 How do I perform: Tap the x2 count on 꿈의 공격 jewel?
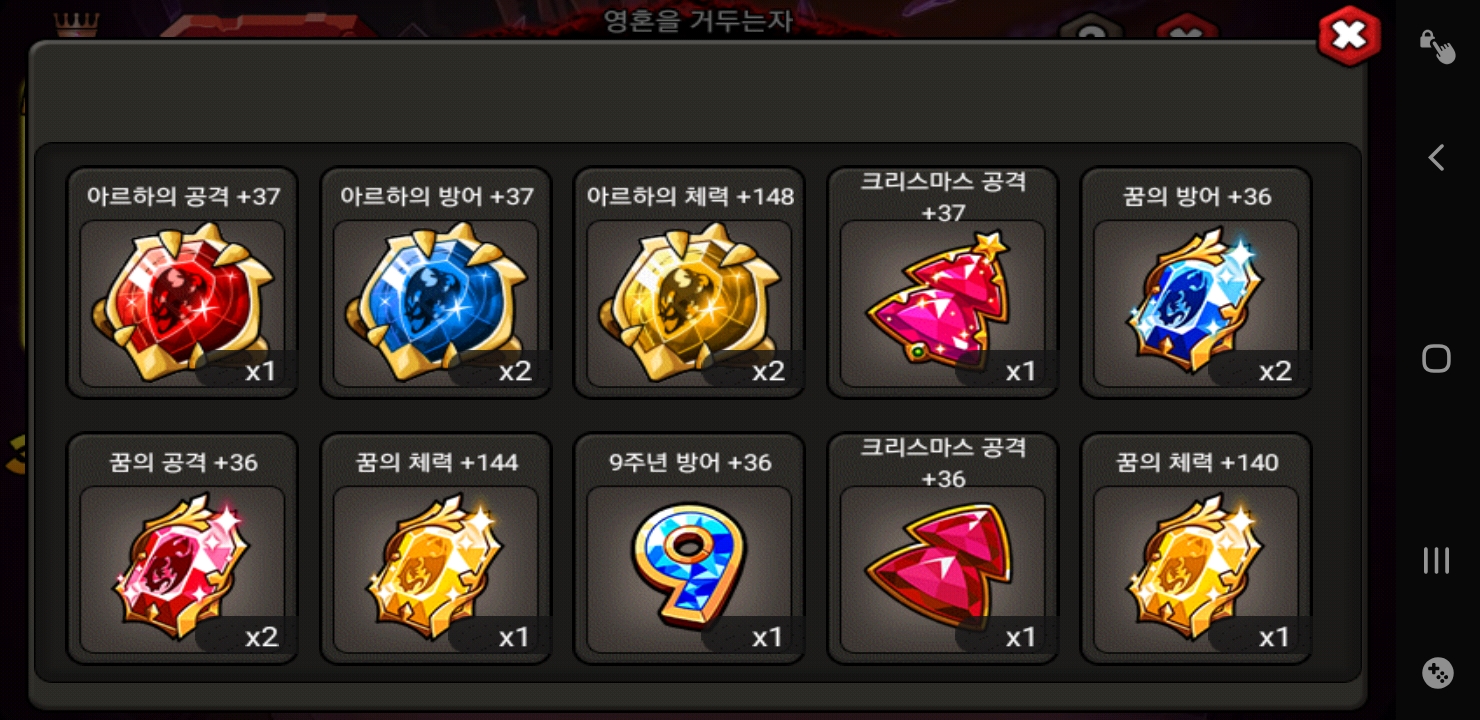(262, 638)
